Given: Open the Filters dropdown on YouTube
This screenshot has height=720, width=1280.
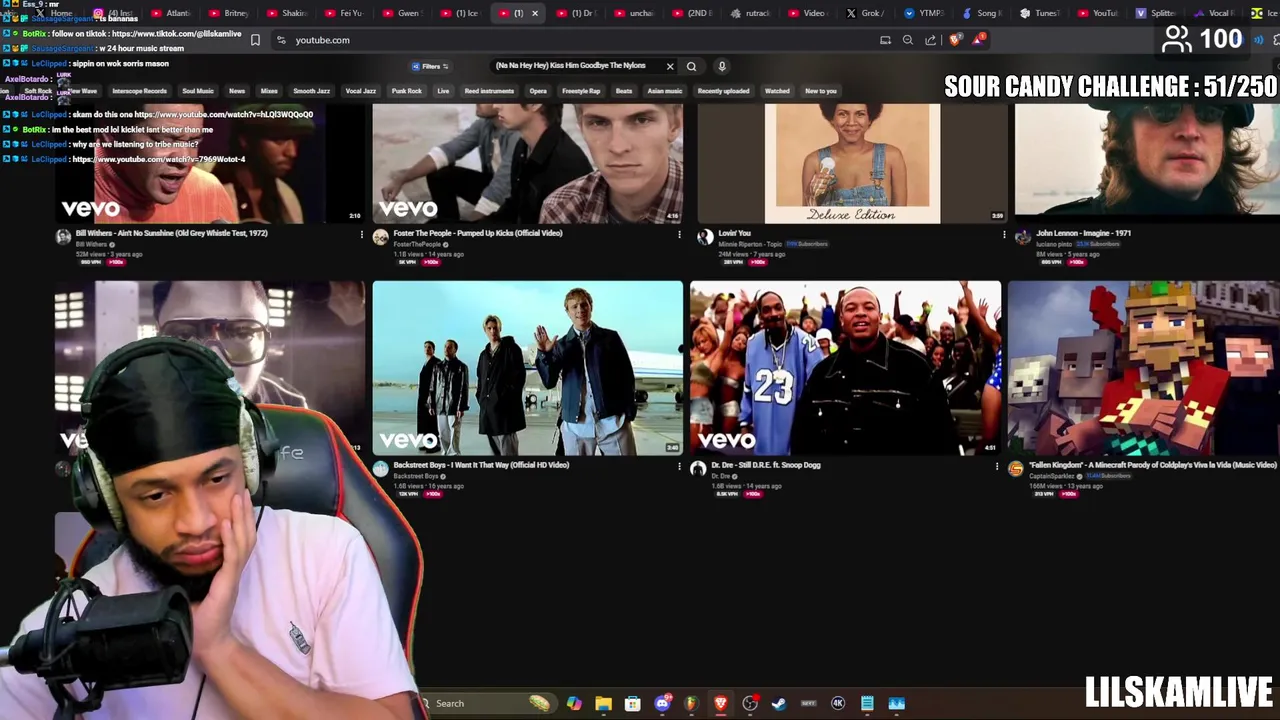Looking at the screenshot, I should [x=431, y=66].
